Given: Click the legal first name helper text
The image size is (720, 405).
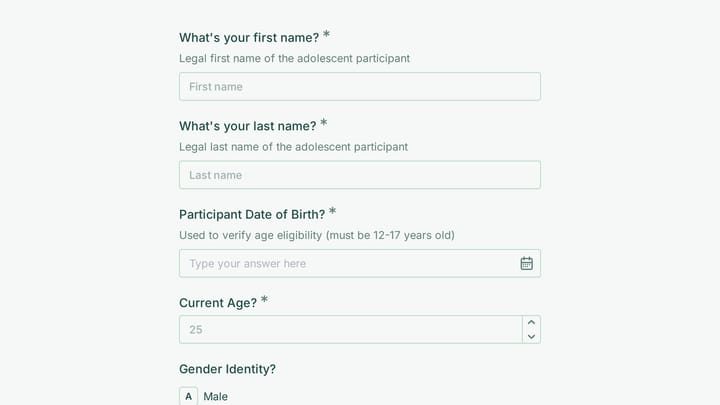Looking at the screenshot, I should (x=294, y=58).
